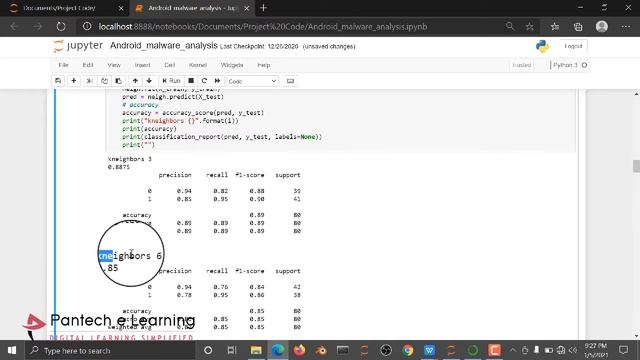640x360 pixels.
Task: Click the Trusted notebook indicator
Action: pyautogui.click(x=522, y=65)
